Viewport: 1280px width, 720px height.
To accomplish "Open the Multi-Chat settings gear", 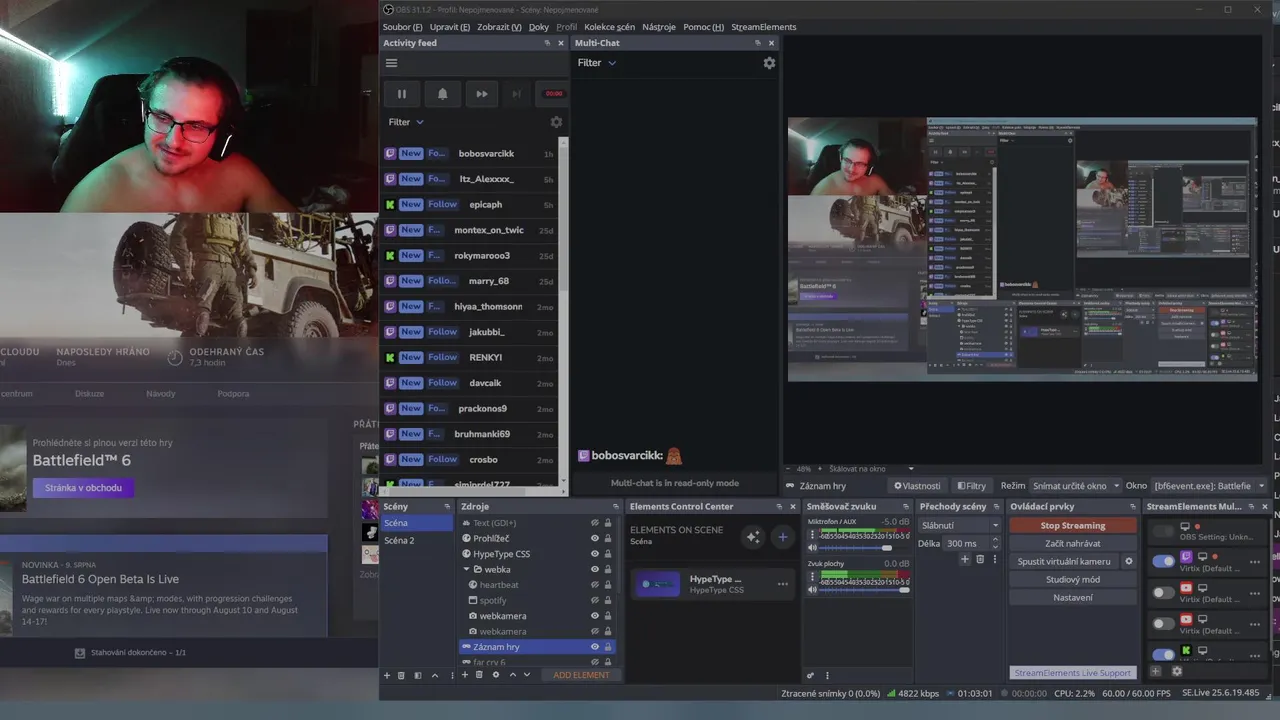I will click(x=769, y=63).
